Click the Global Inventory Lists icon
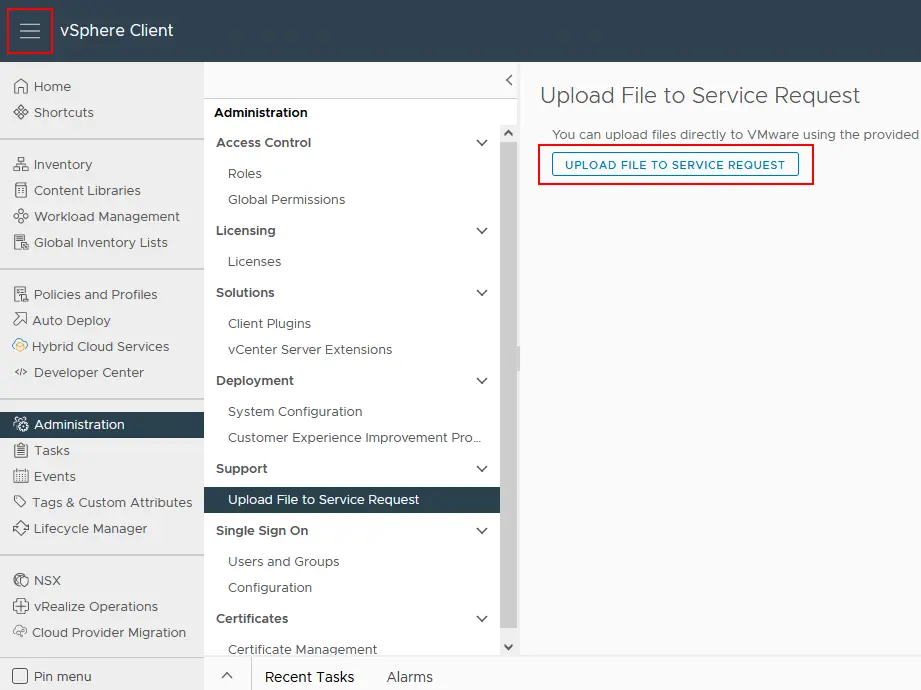This screenshot has height=690, width=921. point(21,243)
